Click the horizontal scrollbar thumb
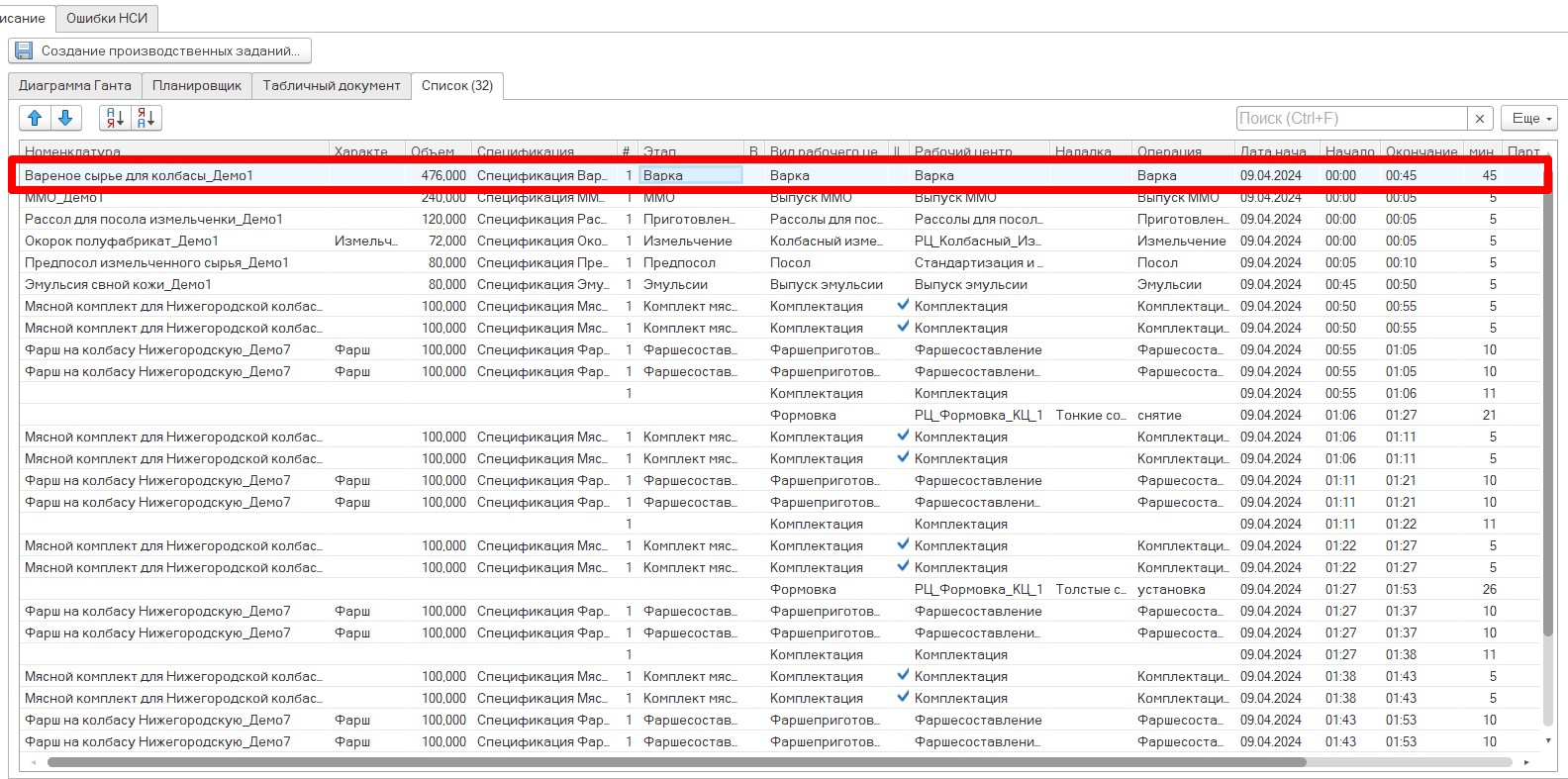Viewport: 1568px width, 779px height. pos(676,762)
